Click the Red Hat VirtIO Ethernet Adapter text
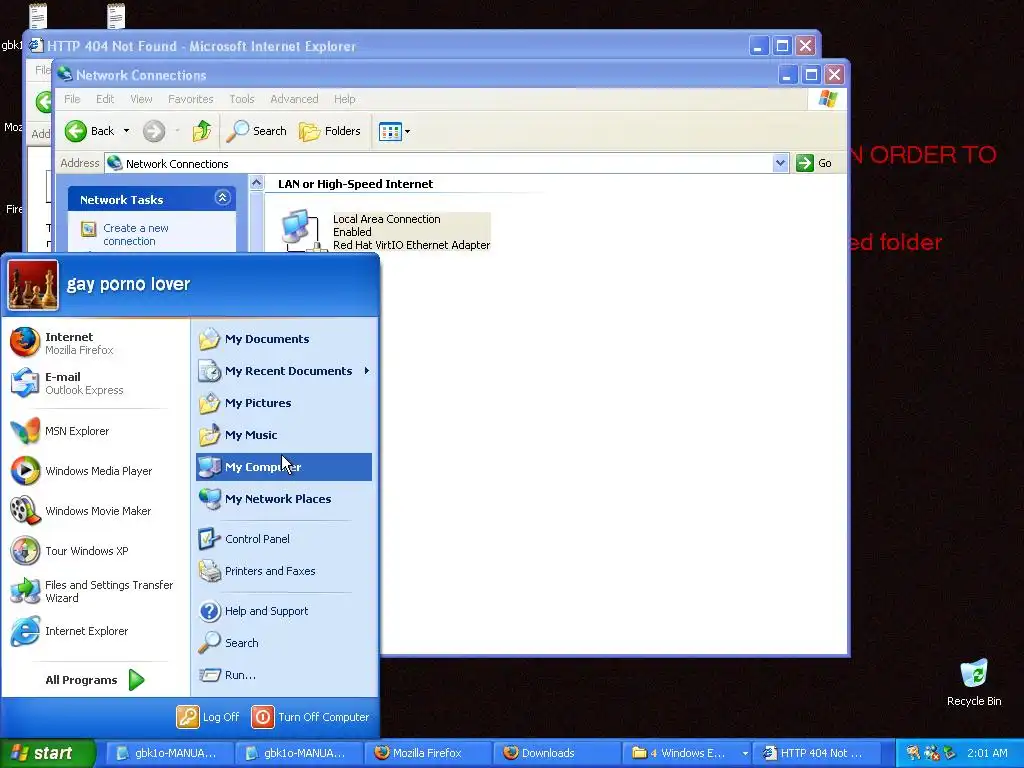 [x=411, y=245]
